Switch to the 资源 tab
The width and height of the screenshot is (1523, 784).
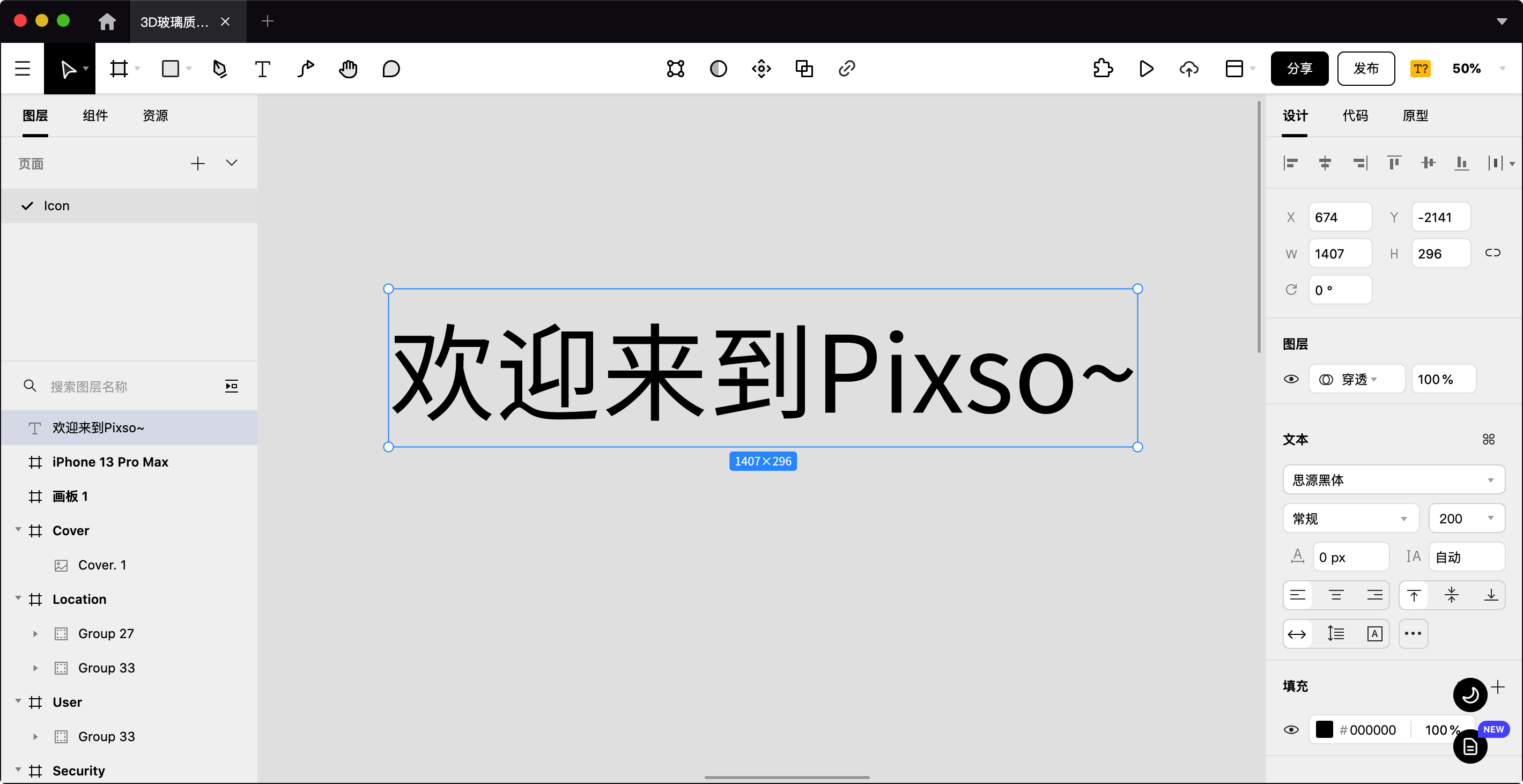(156, 116)
